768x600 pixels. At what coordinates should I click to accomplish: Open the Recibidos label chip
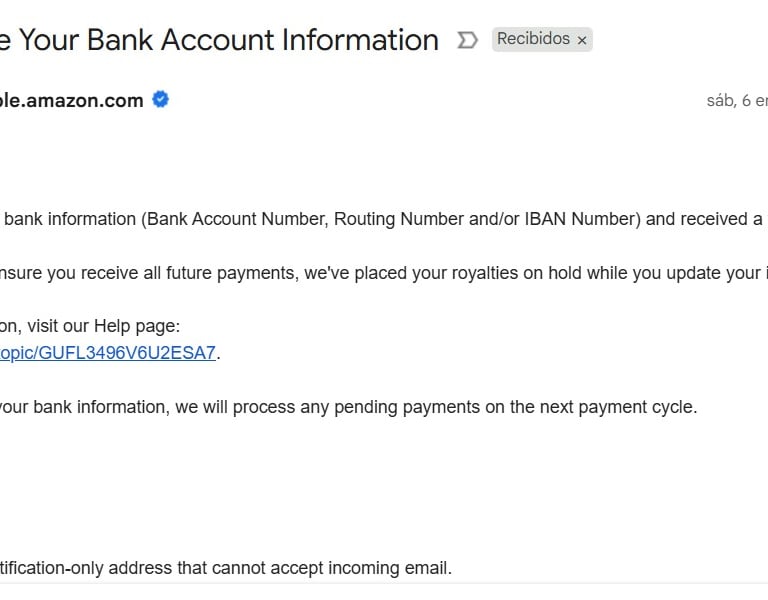click(x=533, y=39)
